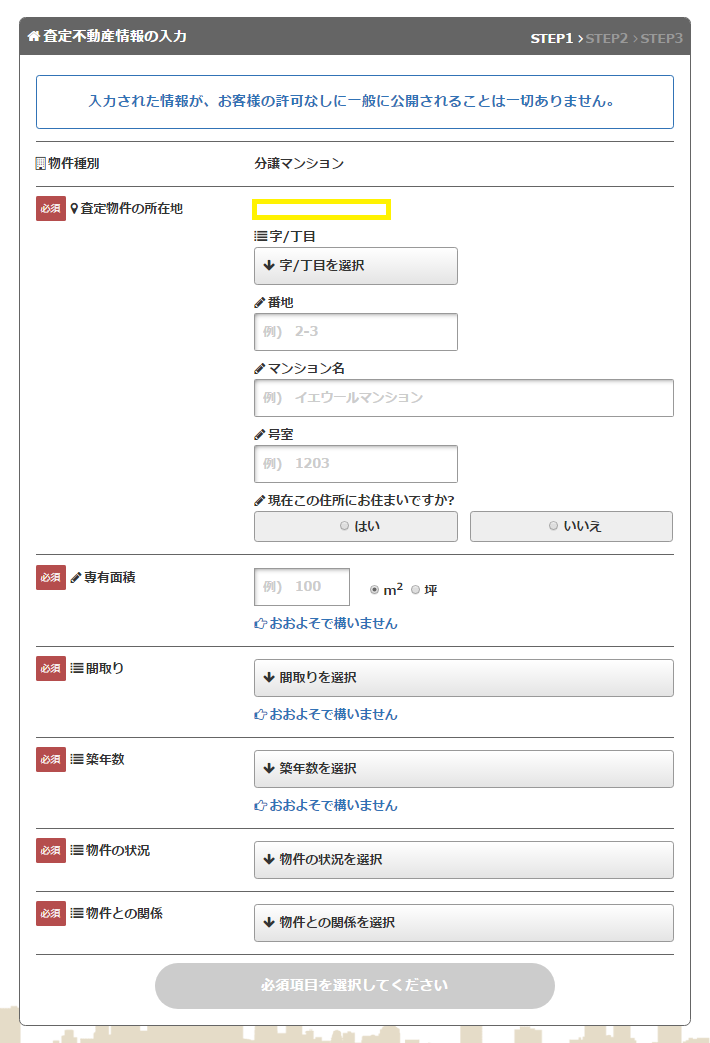This screenshot has height=1043, width=710.
Task: Click the map pin icon beside 査定物件の所在地
Action: (74, 209)
